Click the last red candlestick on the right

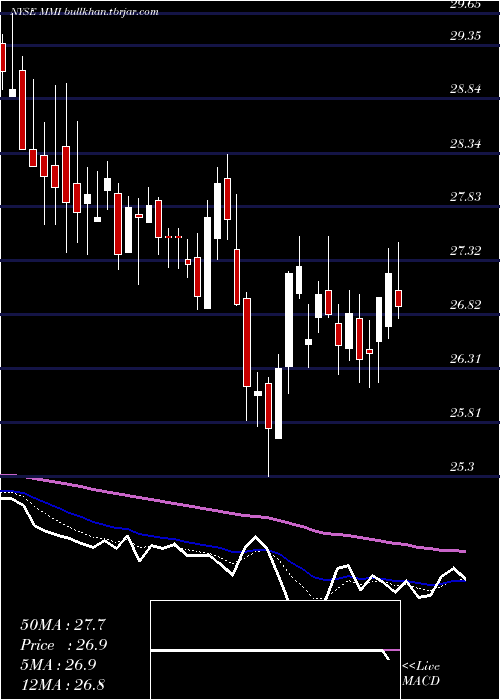pos(399,298)
